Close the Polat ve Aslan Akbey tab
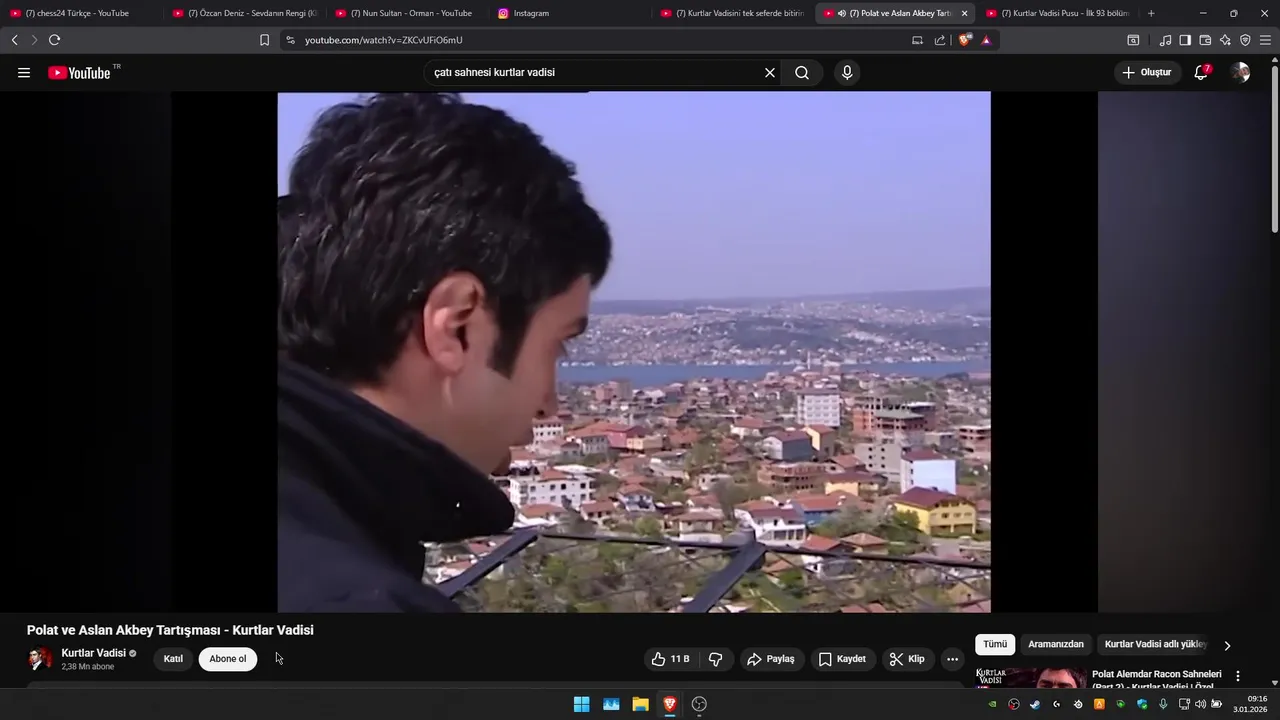Viewport: 1280px width, 720px height. coord(964,13)
